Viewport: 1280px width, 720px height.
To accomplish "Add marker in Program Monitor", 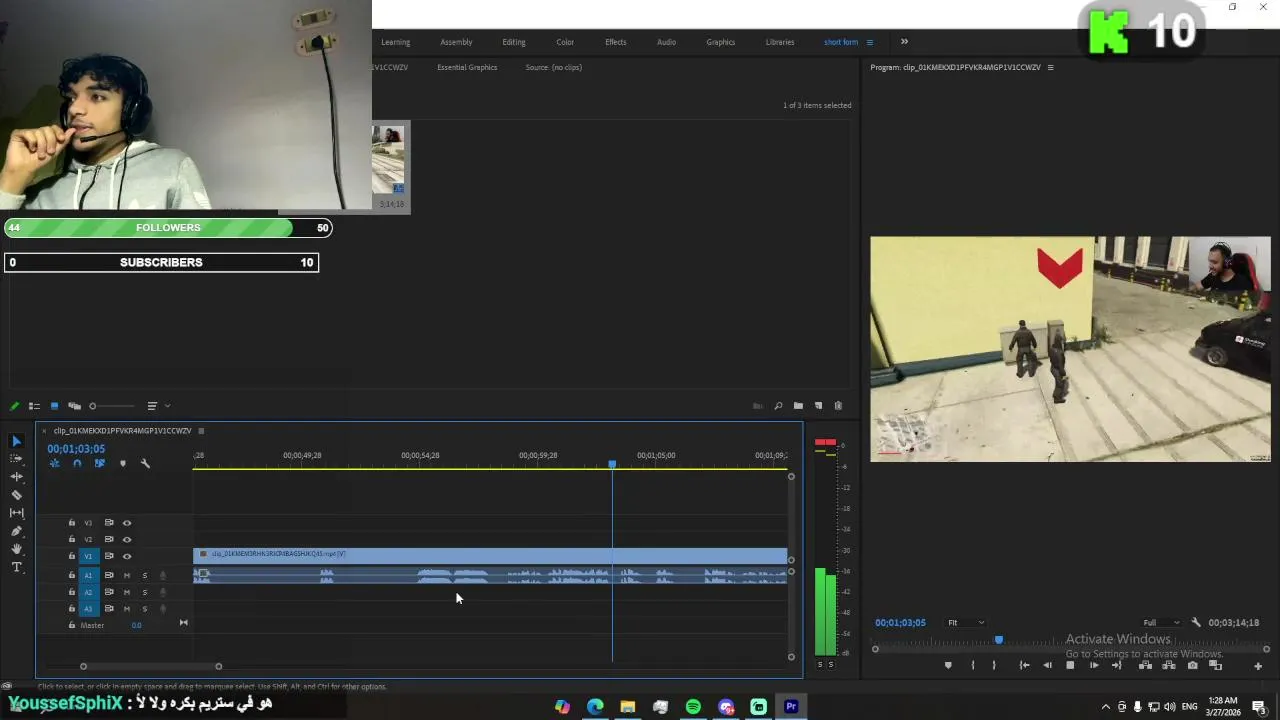I will pyautogui.click(x=948, y=665).
